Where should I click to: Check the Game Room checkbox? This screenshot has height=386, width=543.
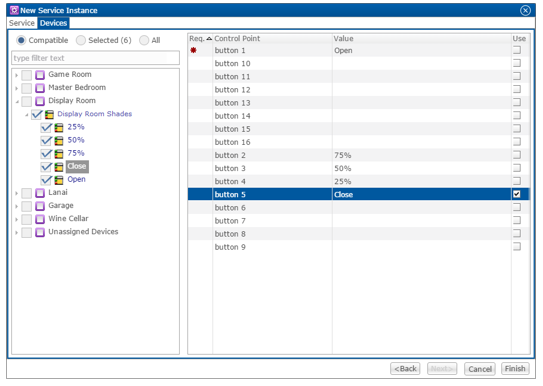(27, 75)
